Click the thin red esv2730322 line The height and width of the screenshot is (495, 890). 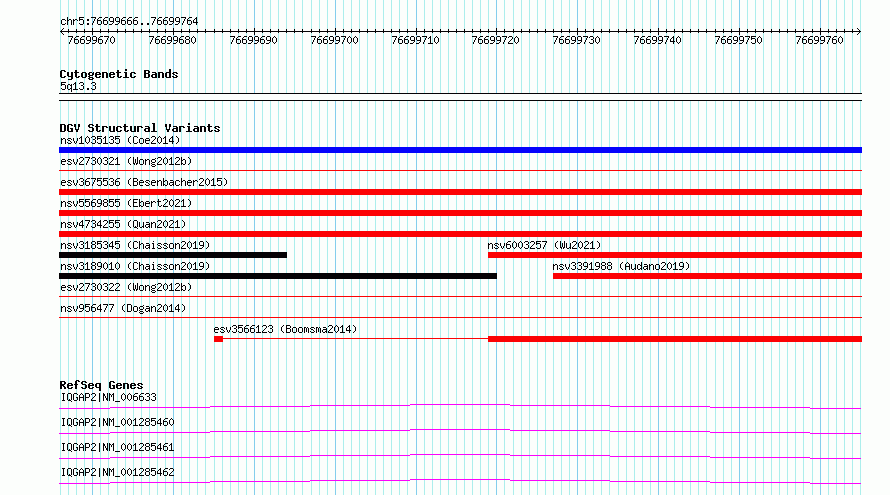pos(460,296)
